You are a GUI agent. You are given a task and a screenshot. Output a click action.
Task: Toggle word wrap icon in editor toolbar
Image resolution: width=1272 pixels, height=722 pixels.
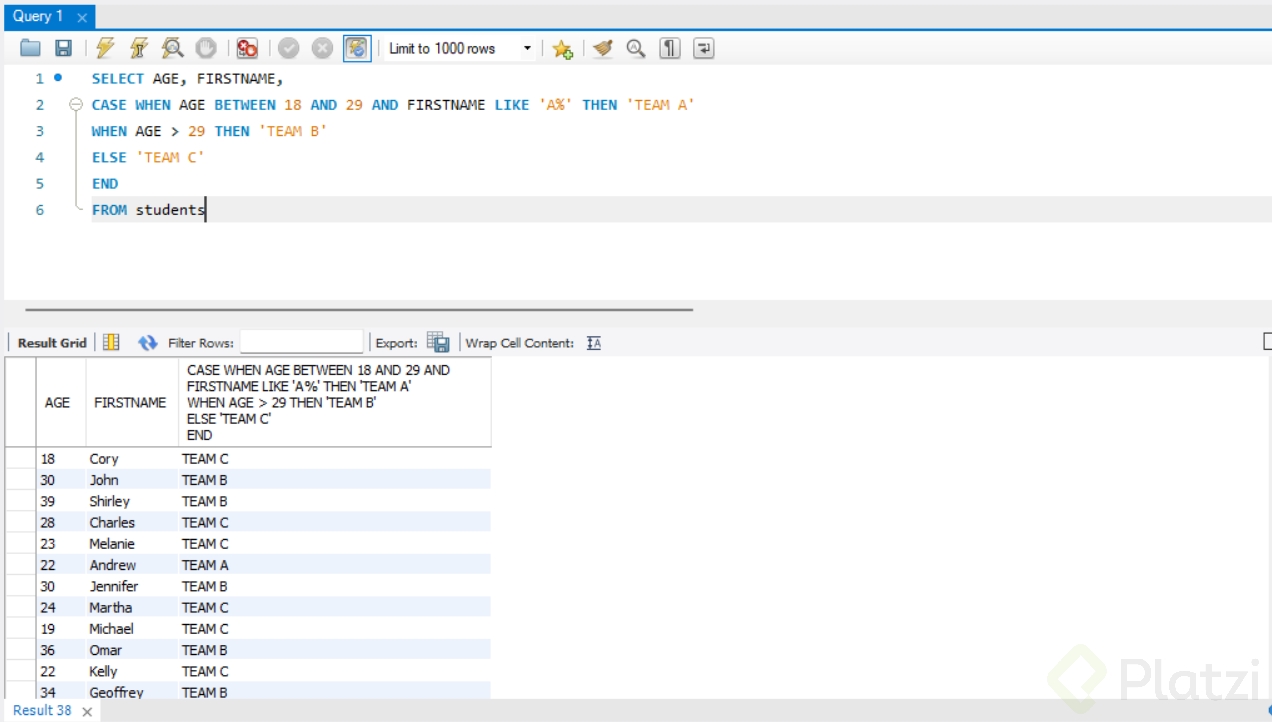[x=704, y=48]
